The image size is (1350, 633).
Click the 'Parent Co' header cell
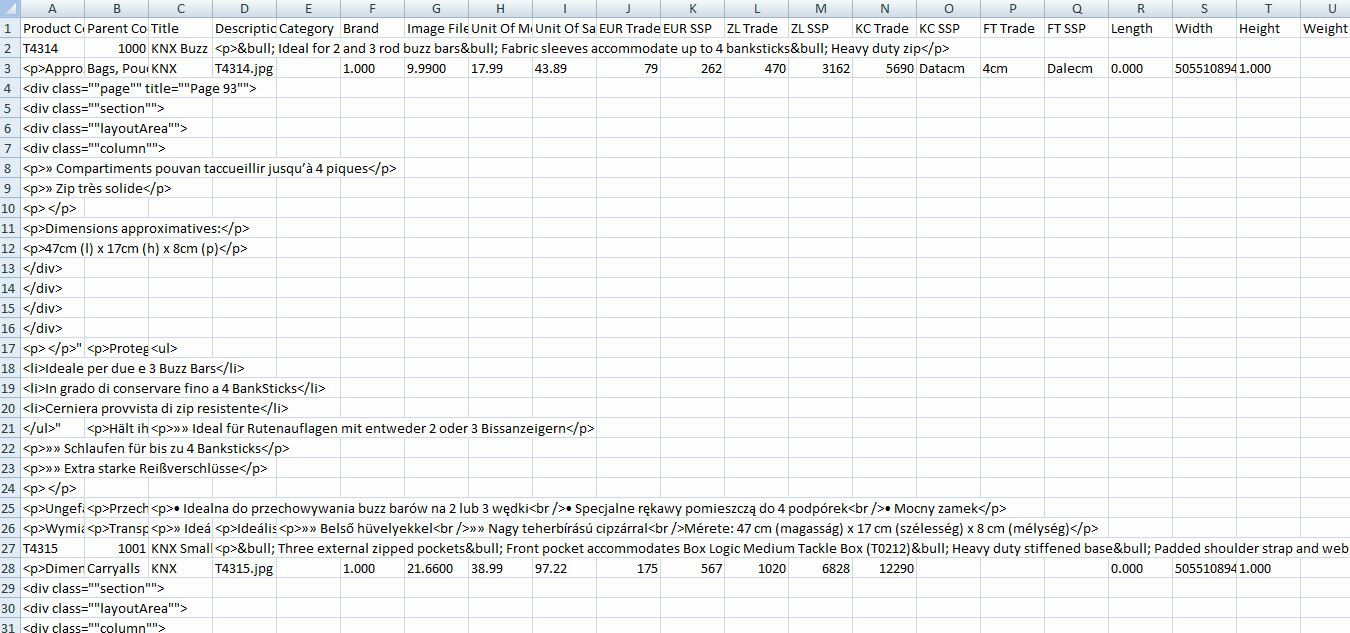[116, 28]
